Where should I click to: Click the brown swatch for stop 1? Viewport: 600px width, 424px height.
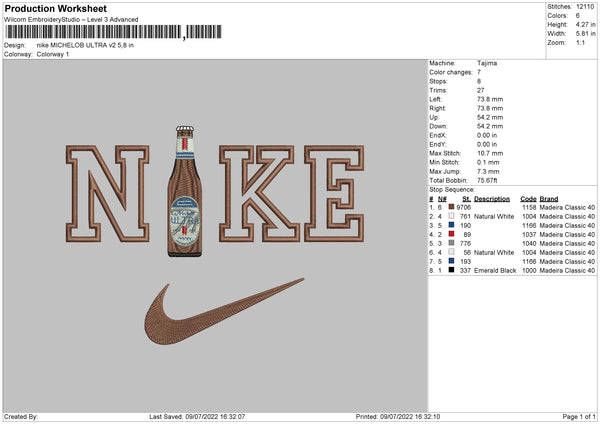pos(451,207)
